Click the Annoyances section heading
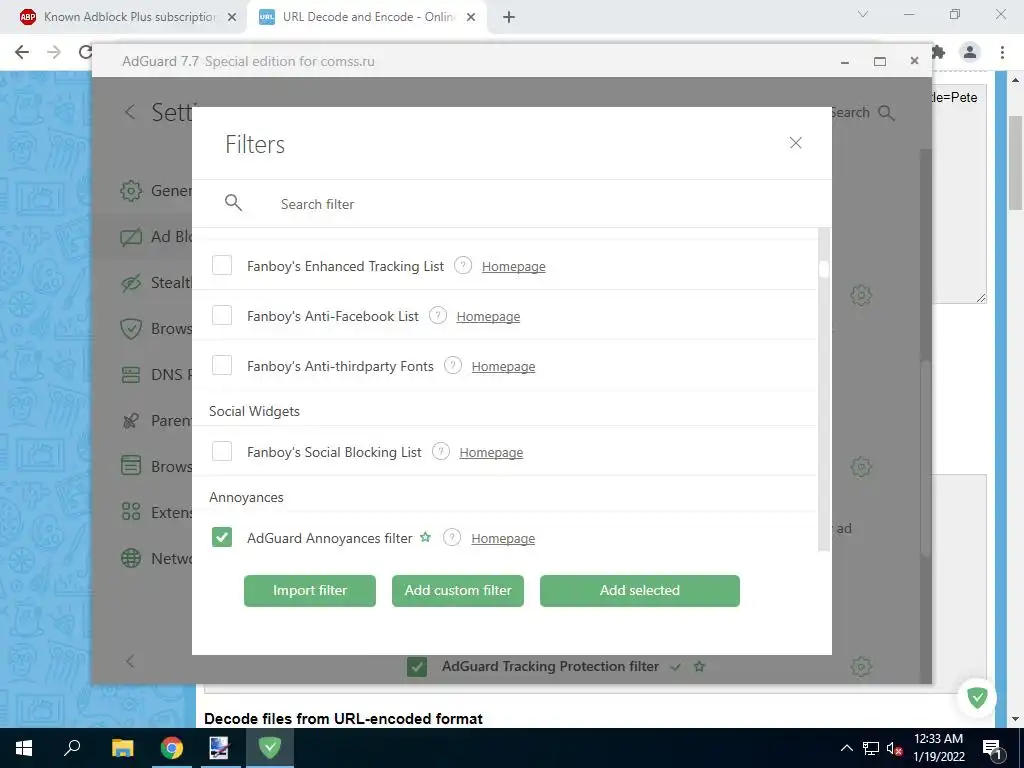 pos(246,498)
